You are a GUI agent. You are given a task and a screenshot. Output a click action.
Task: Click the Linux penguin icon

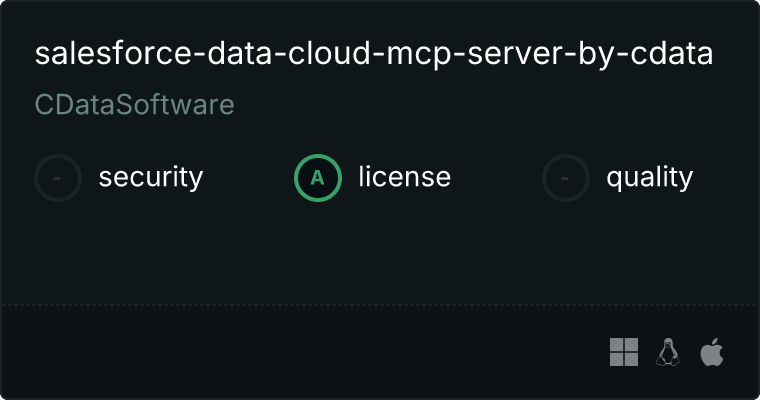point(668,352)
